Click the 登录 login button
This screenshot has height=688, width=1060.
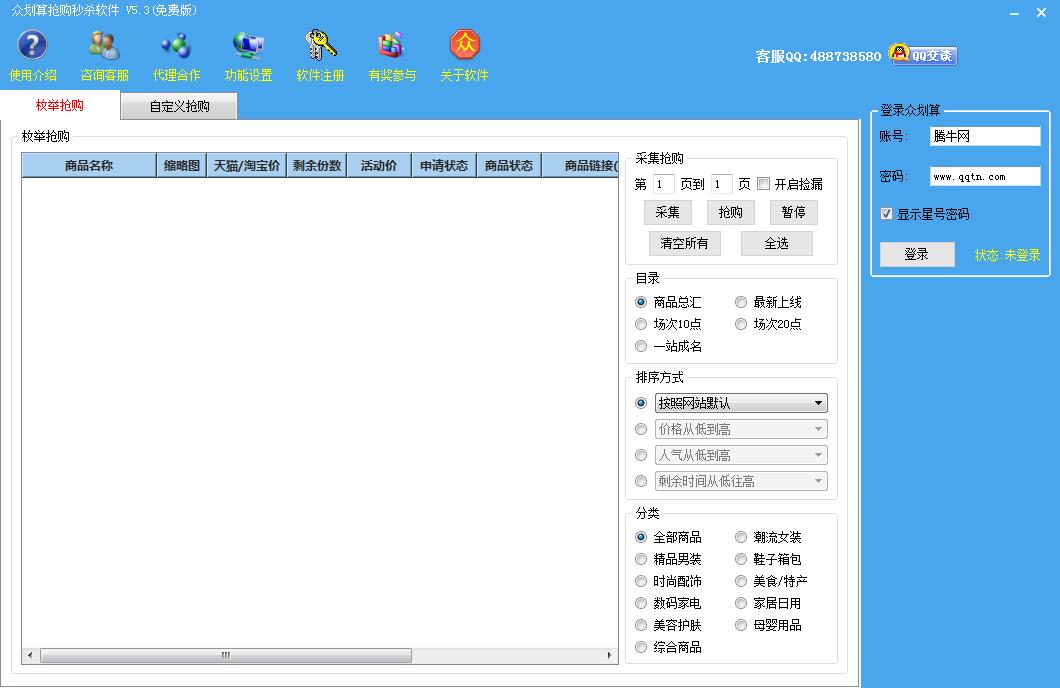[916, 254]
